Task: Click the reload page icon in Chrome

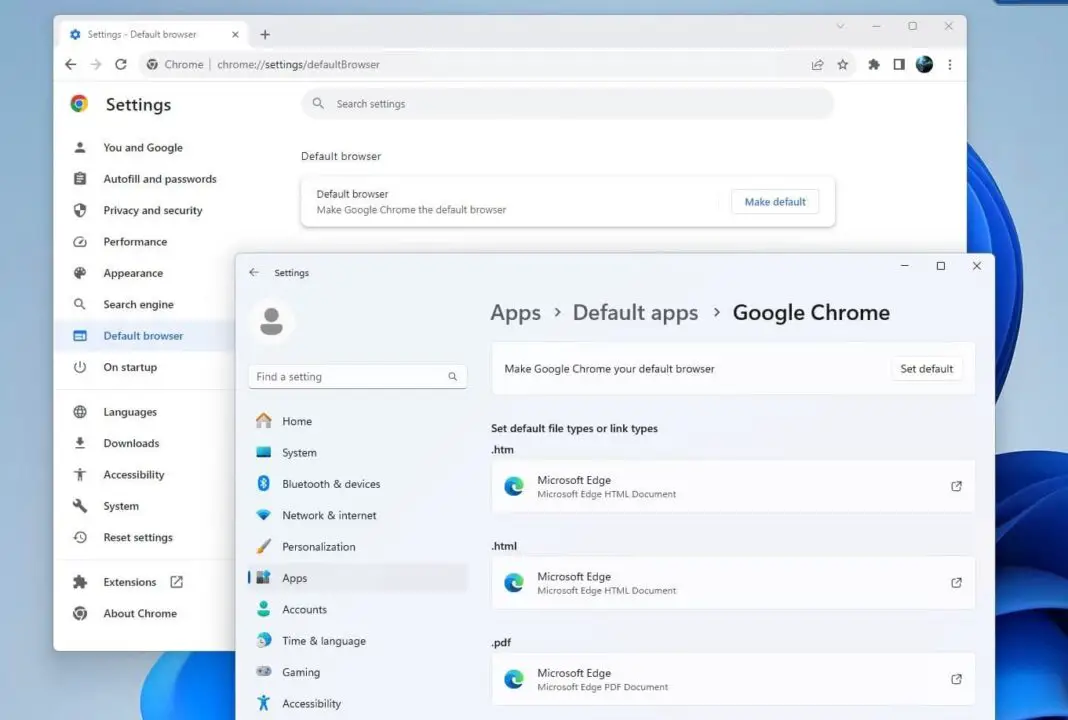Action: click(x=120, y=64)
